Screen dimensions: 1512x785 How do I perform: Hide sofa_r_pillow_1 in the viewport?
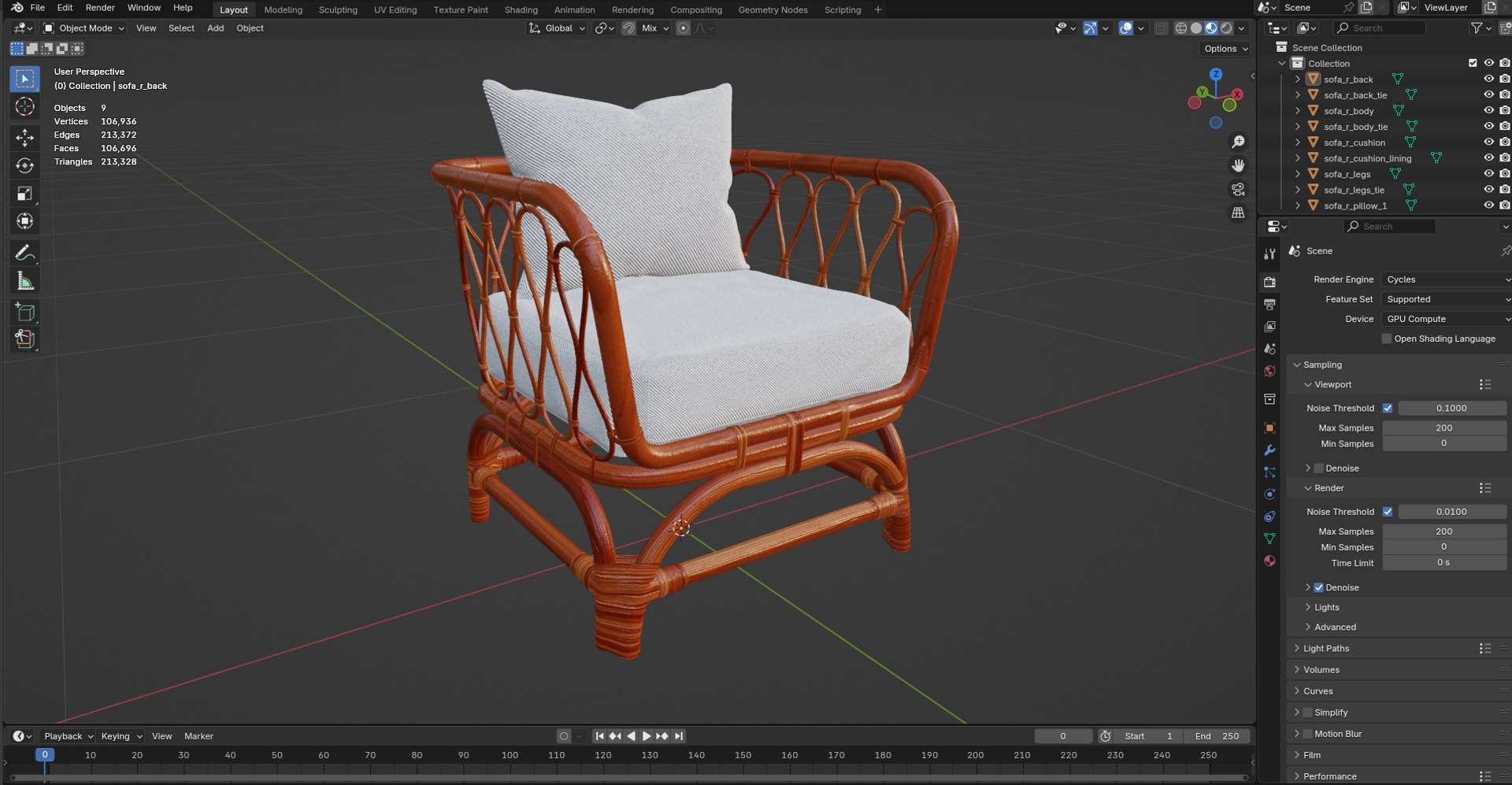1488,206
